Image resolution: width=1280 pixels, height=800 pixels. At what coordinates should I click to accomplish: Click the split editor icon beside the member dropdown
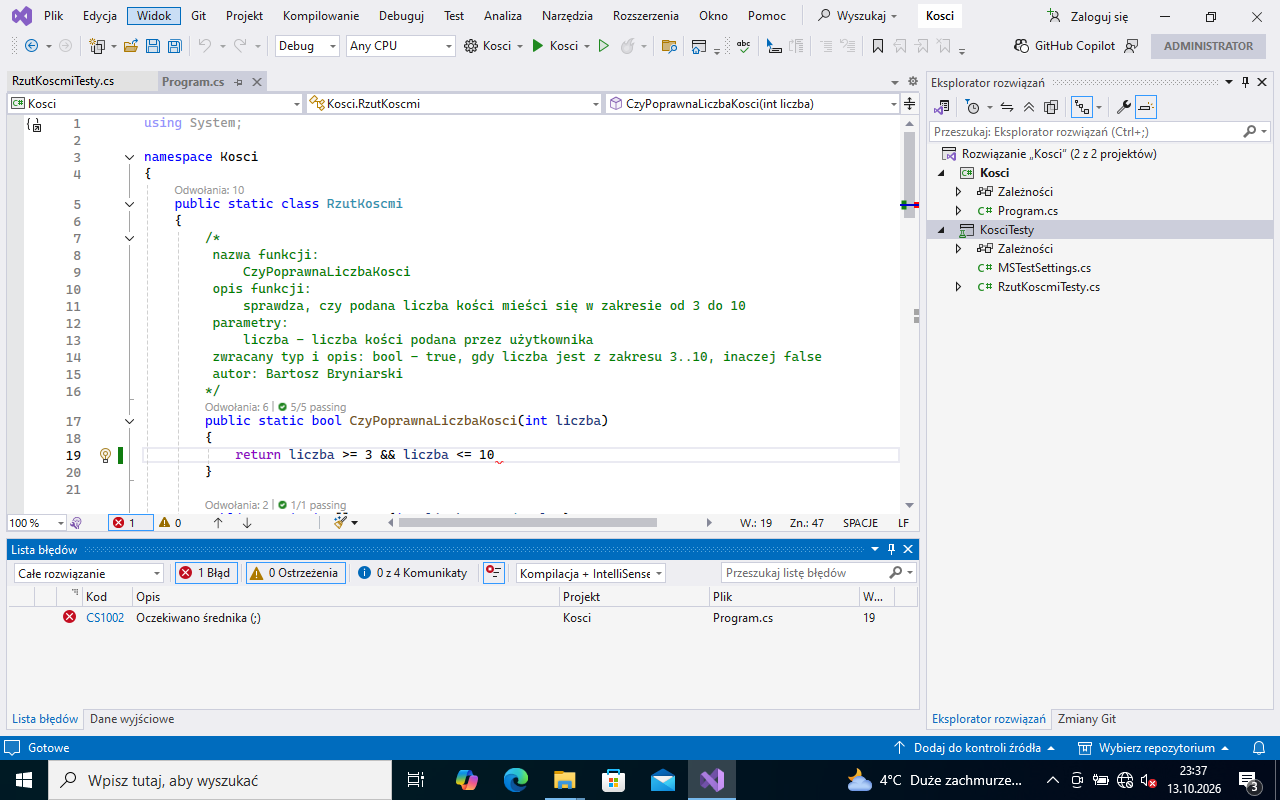(x=909, y=103)
